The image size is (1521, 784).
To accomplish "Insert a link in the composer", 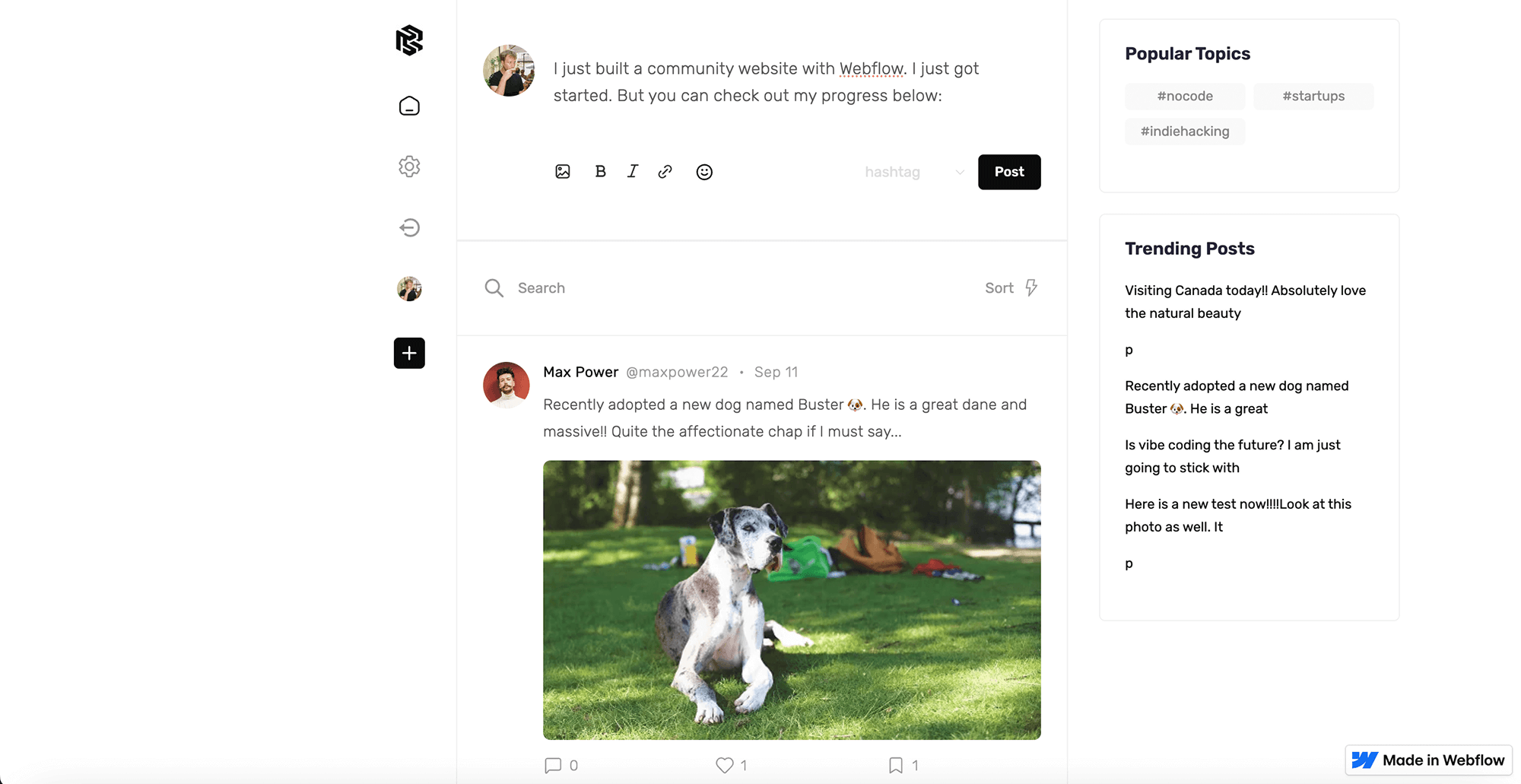I will [x=665, y=172].
